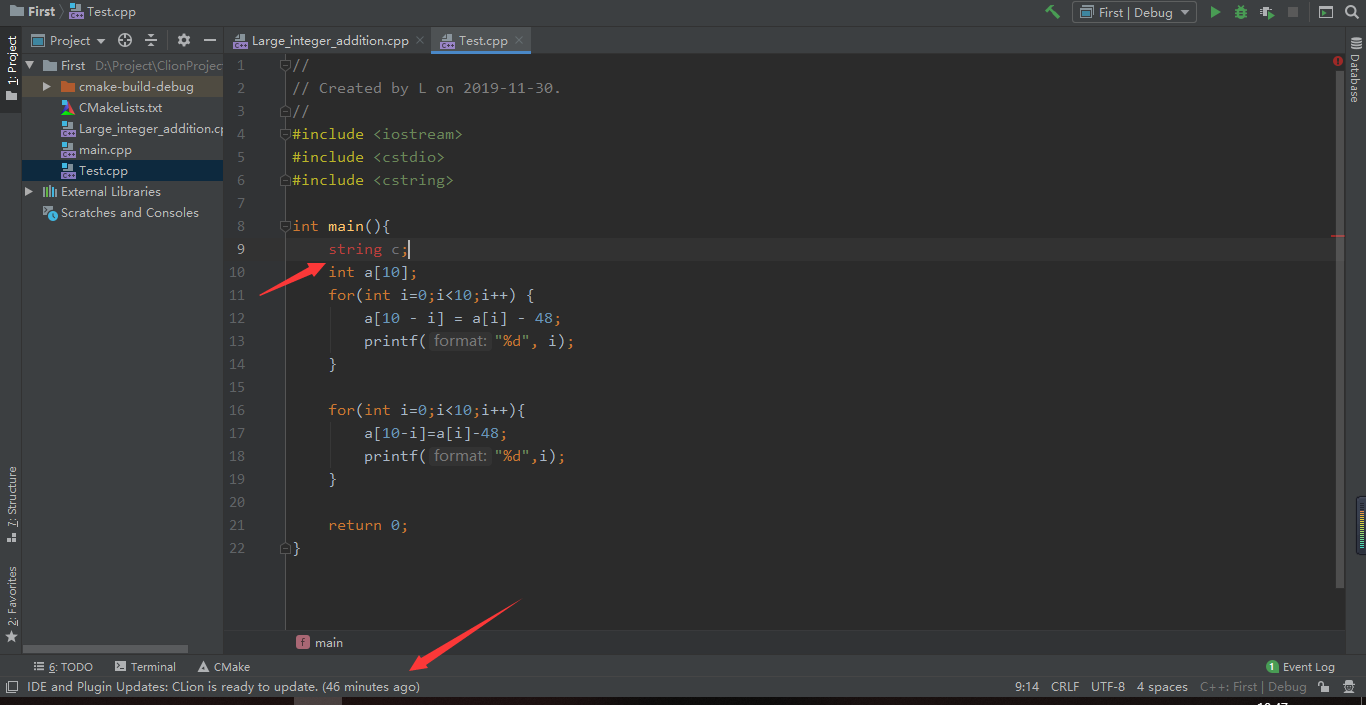Open the CMake tool window
Viewport: 1366px width, 705px height.
[224, 667]
